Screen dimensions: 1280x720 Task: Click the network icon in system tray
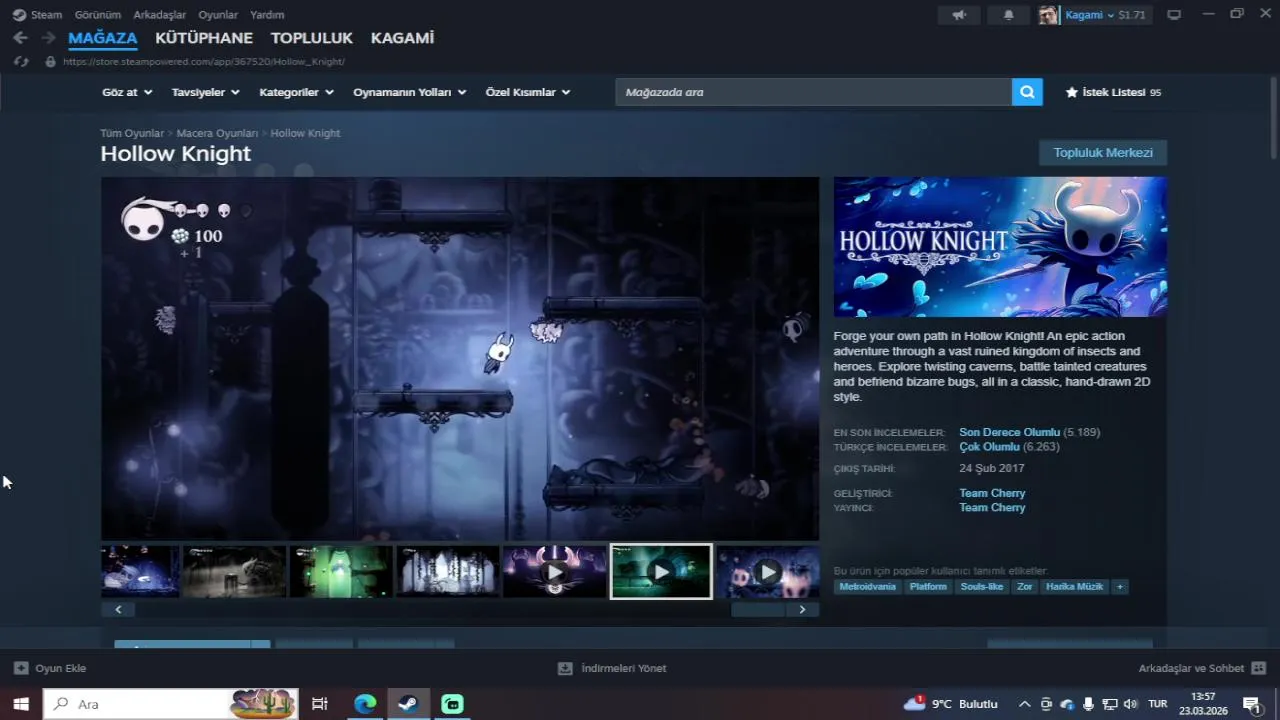pos(1110,704)
